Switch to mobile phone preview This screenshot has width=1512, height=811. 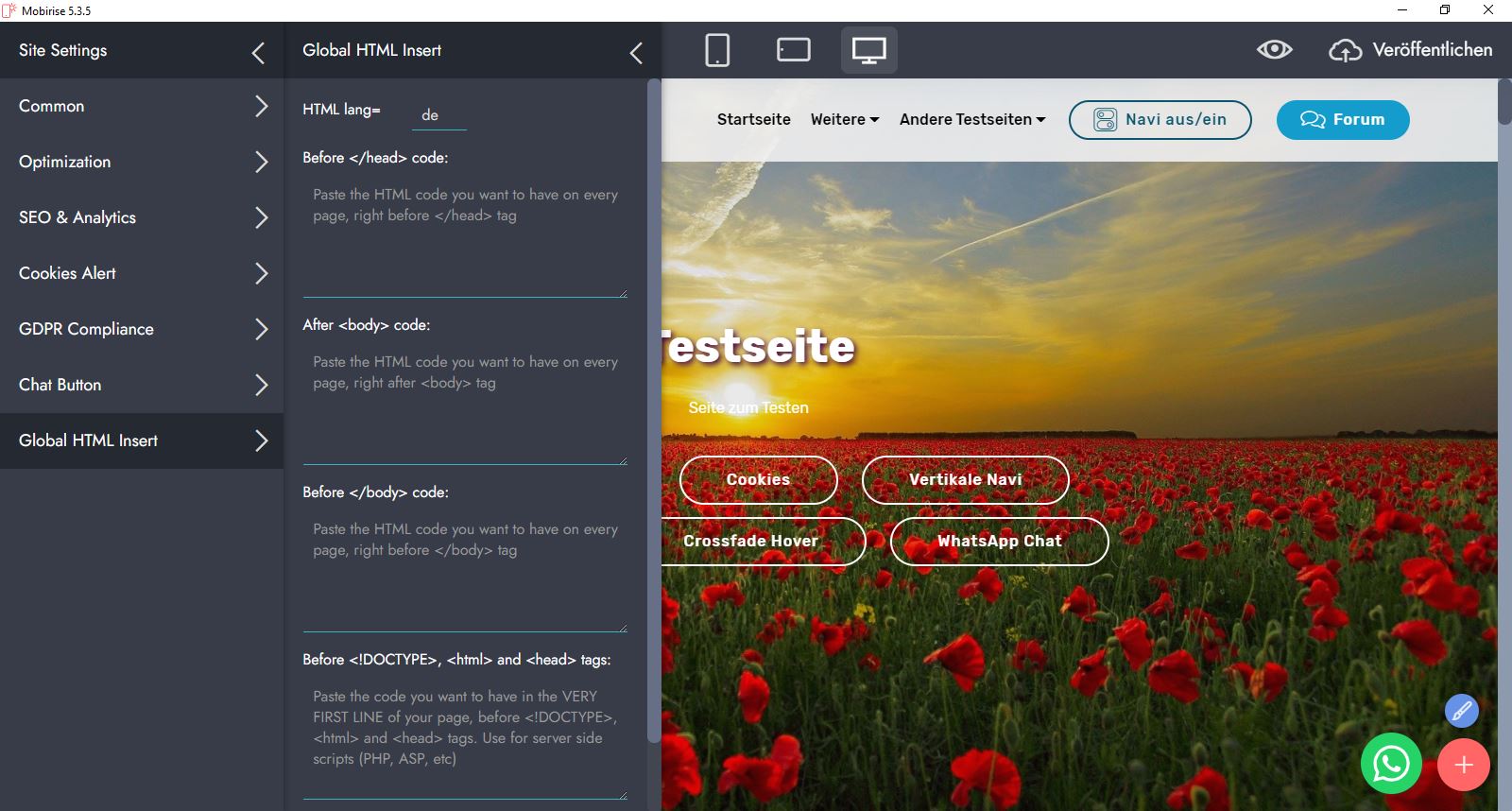pyautogui.click(x=717, y=50)
